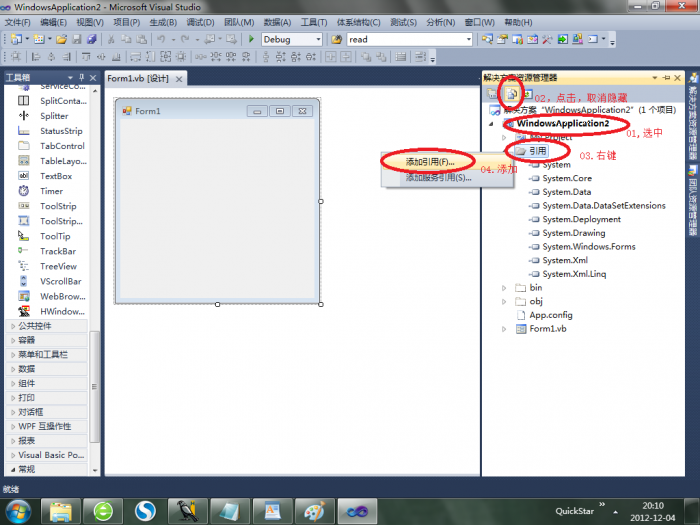Select App.config in Solution Explorer
700x525 pixels.
pyautogui.click(x=551, y=315)
